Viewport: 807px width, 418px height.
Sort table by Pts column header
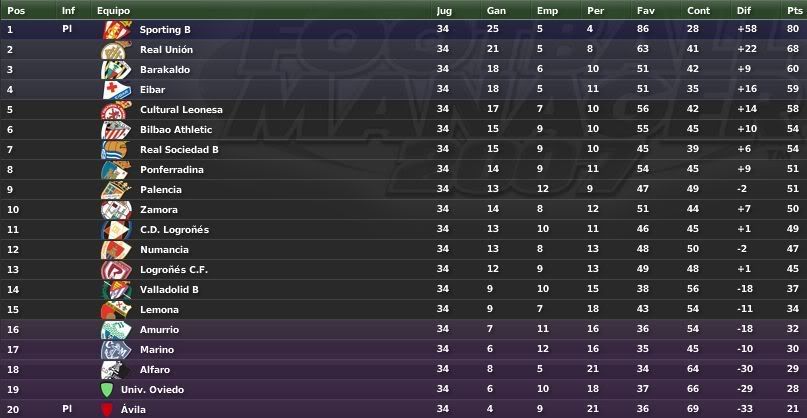(x=795, y=10)
